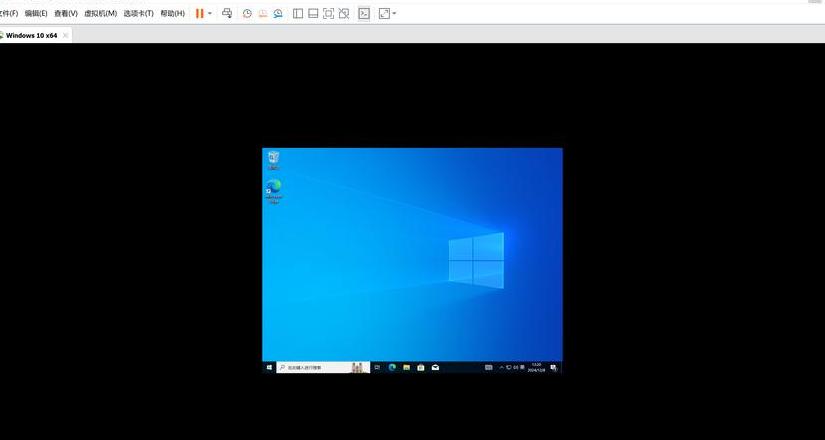Click the send Ctrl+Alt+Del toolbar icon
Screen dimensions: 825x440
point(227,14)
